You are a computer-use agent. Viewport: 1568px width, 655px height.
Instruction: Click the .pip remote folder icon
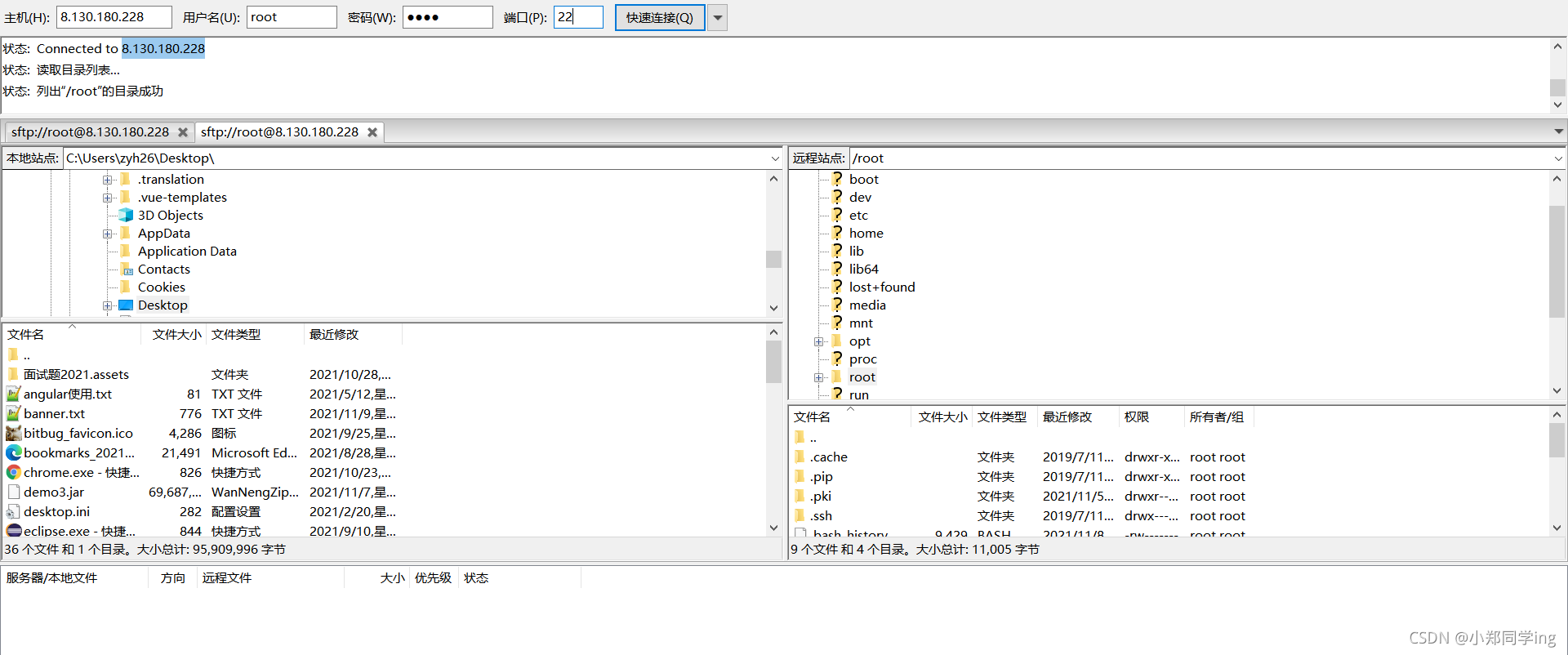point(800,476)
